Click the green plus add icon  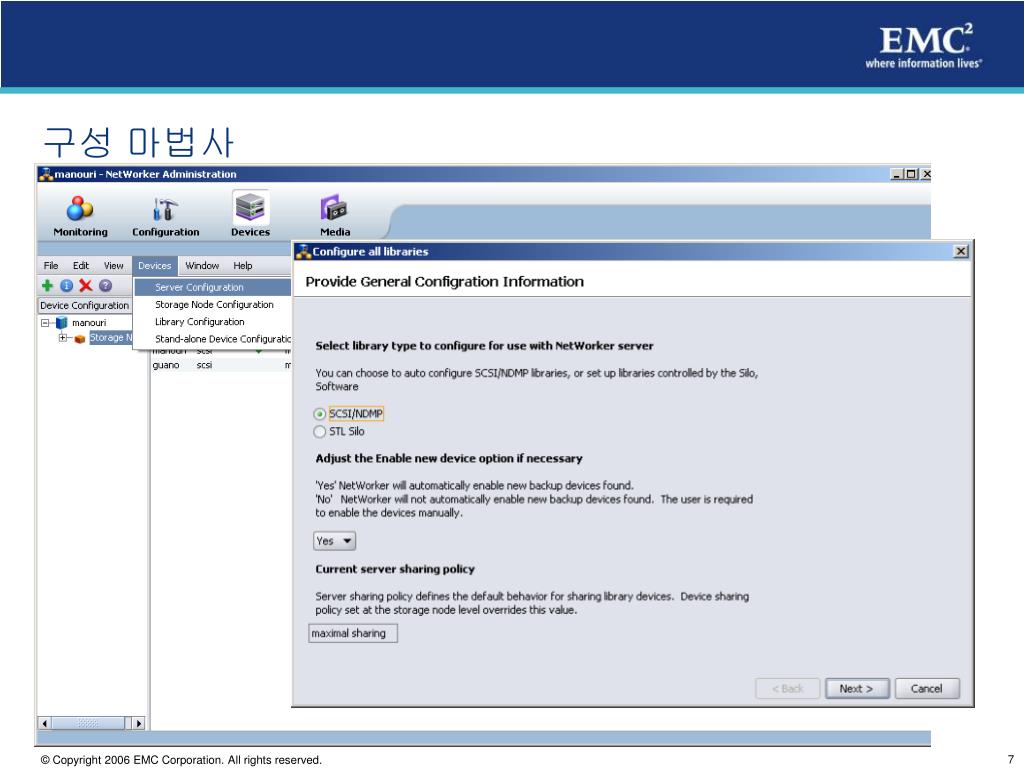47,285
